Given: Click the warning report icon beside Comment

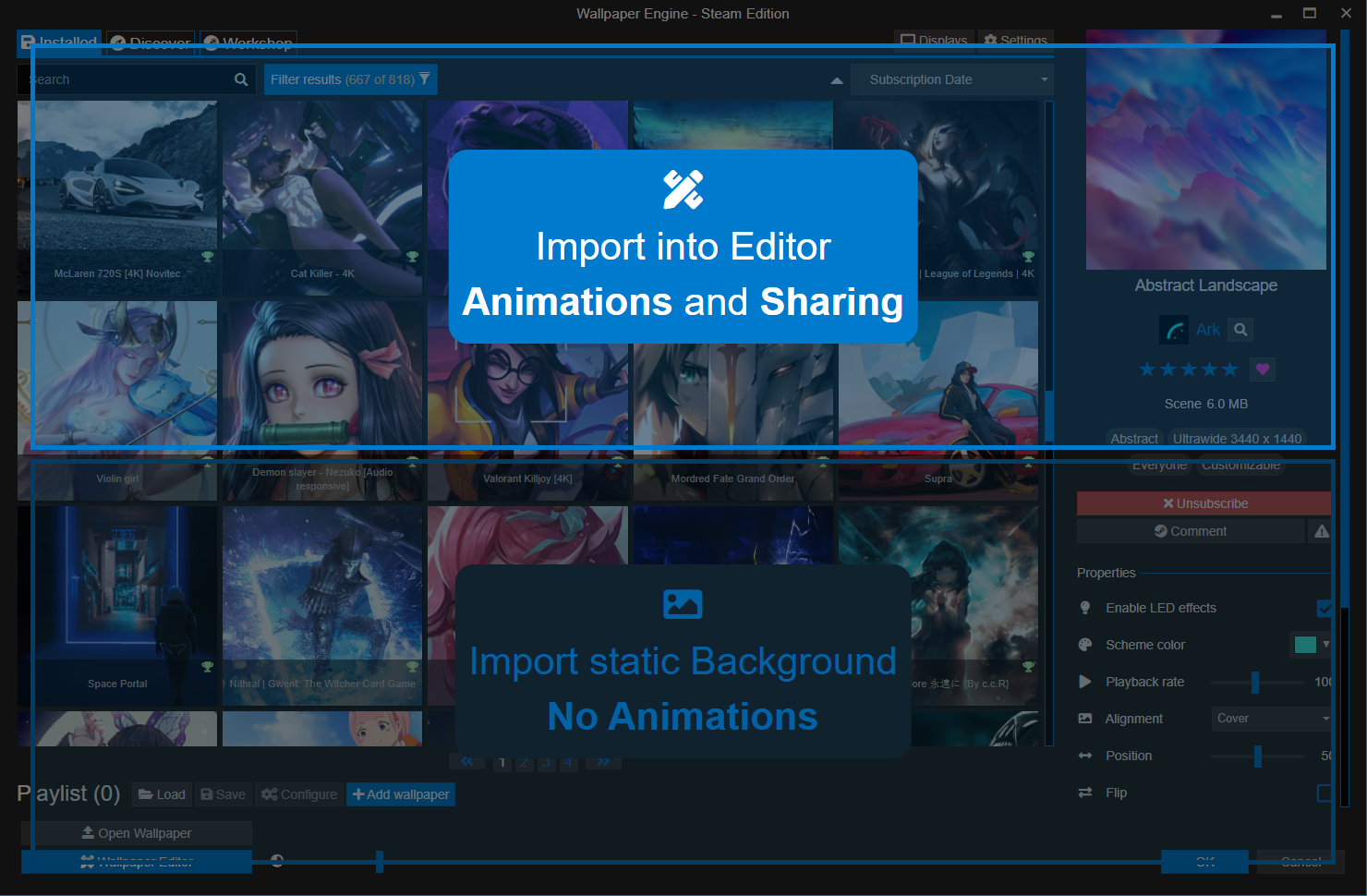Looking at the screenshot, I should pyautogui.click(x=1322, y=531).
